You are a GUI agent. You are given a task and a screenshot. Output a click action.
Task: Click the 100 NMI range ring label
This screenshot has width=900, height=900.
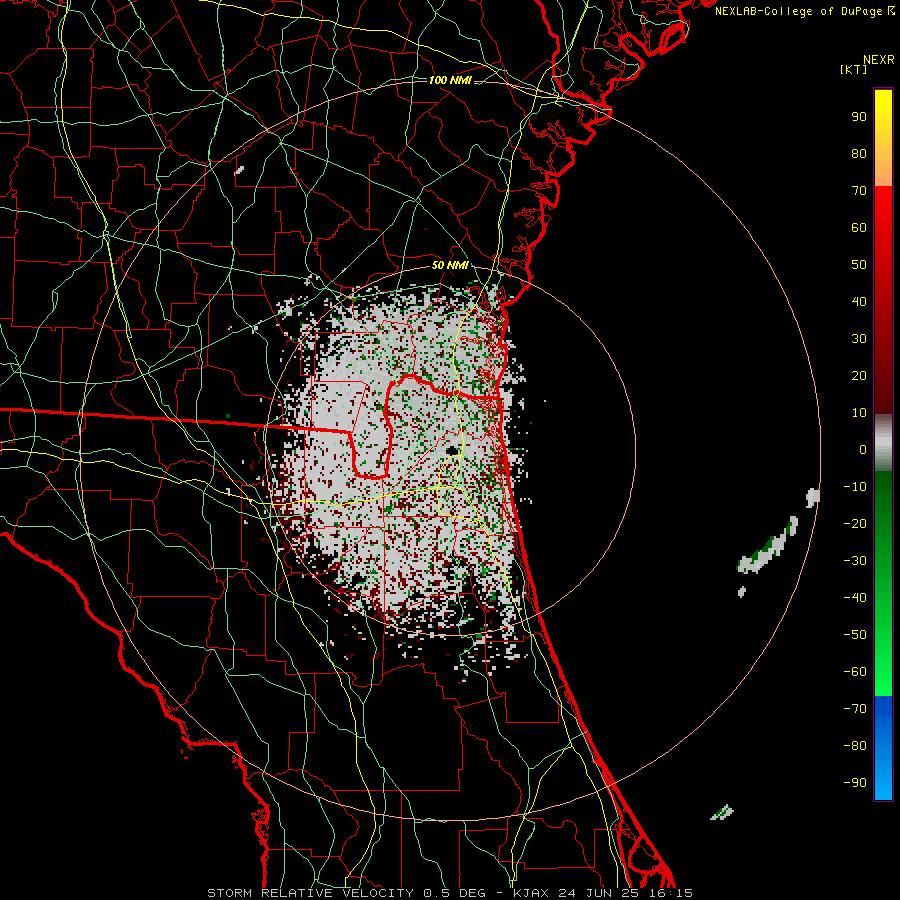point(450,80)
